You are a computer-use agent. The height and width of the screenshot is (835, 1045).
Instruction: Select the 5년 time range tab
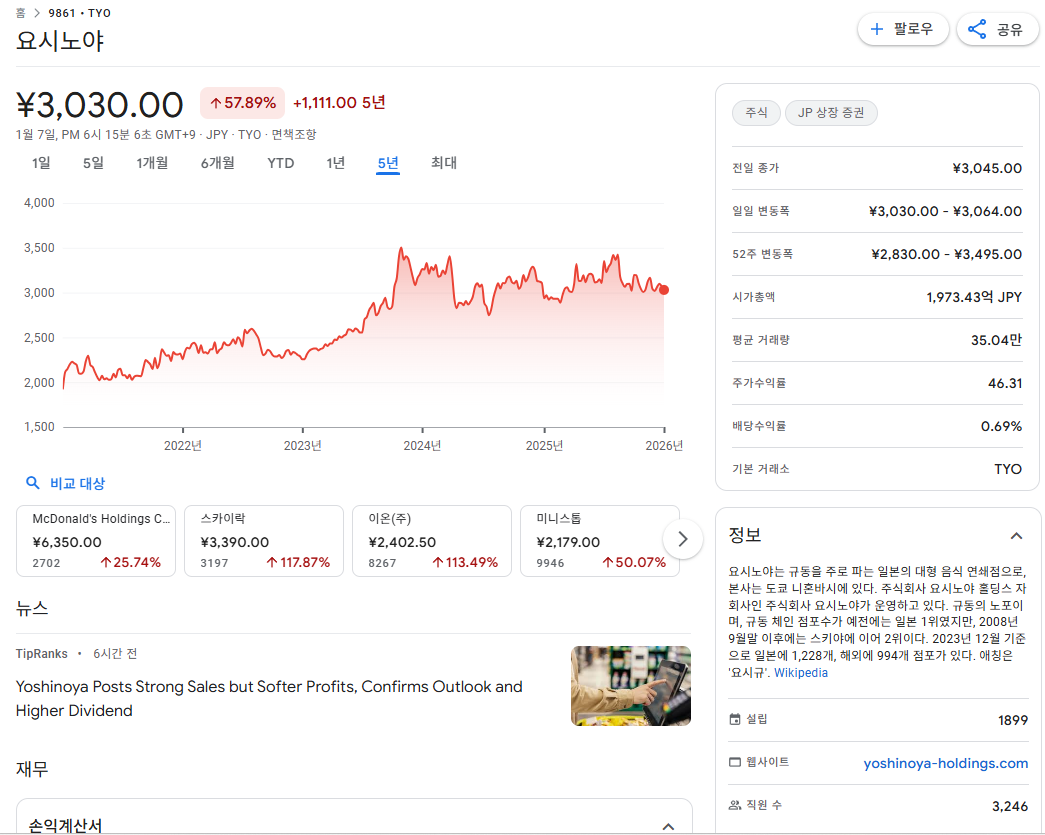(x=388, y=163)
